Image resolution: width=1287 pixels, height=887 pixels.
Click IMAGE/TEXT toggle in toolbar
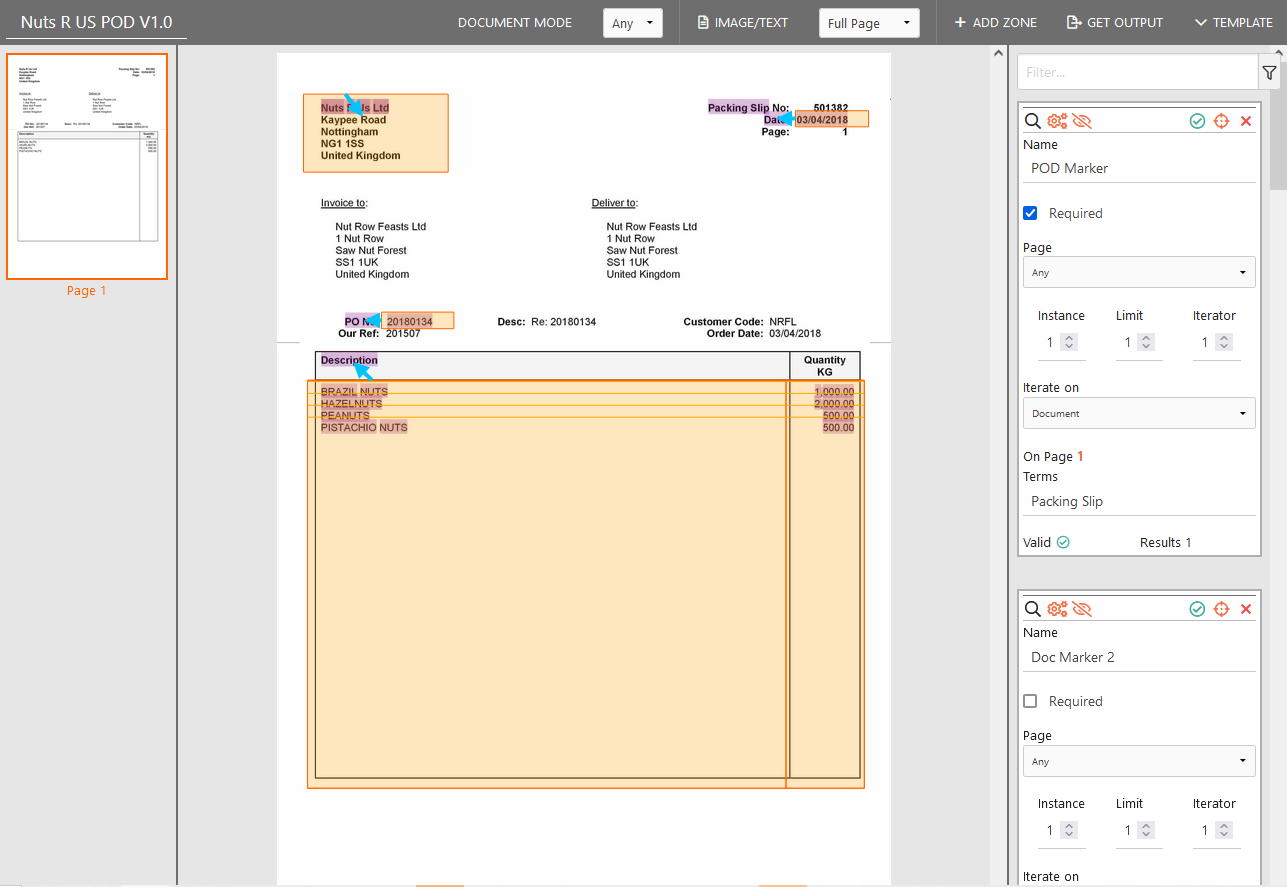[743, 22]
